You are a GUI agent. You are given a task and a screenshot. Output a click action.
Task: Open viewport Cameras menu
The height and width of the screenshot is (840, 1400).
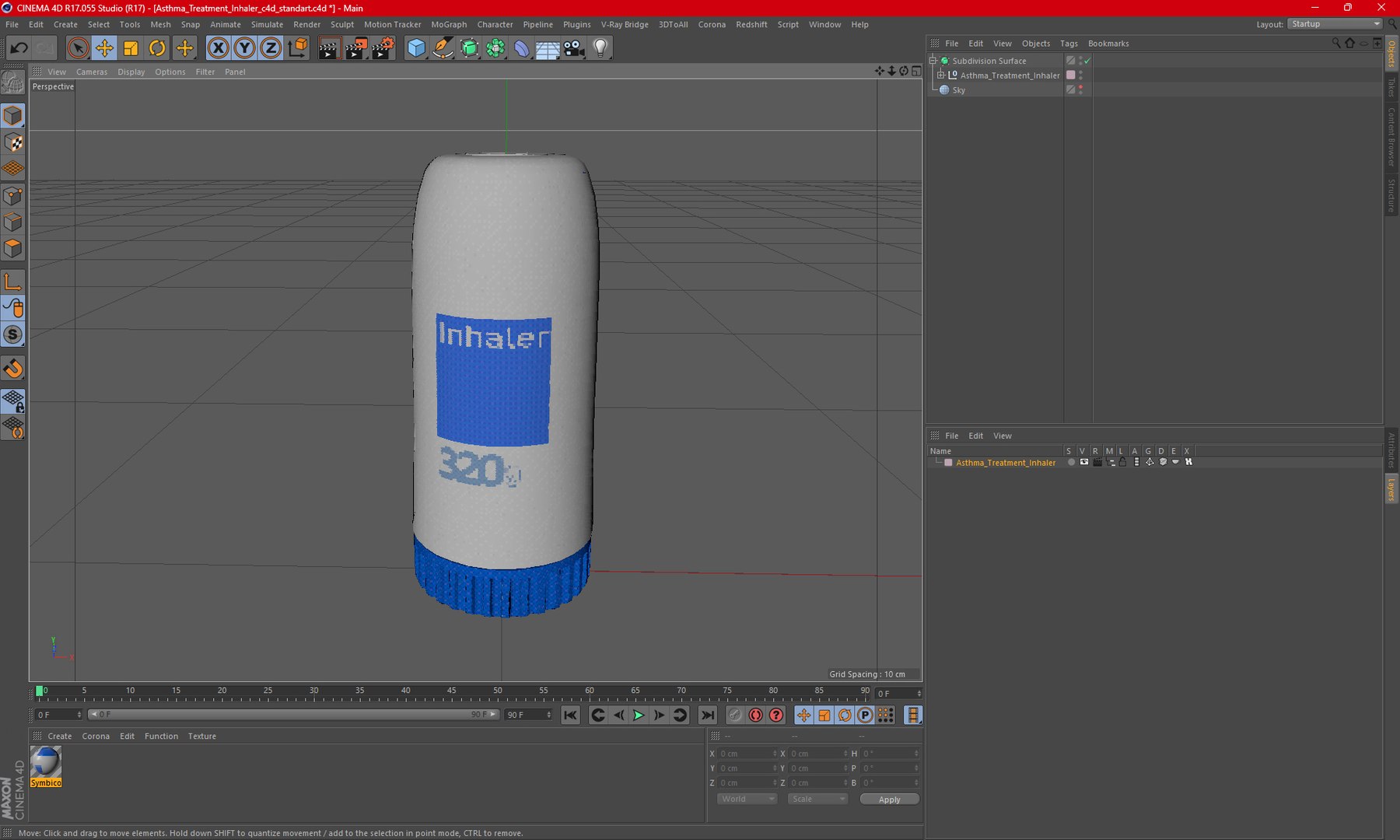92,72
